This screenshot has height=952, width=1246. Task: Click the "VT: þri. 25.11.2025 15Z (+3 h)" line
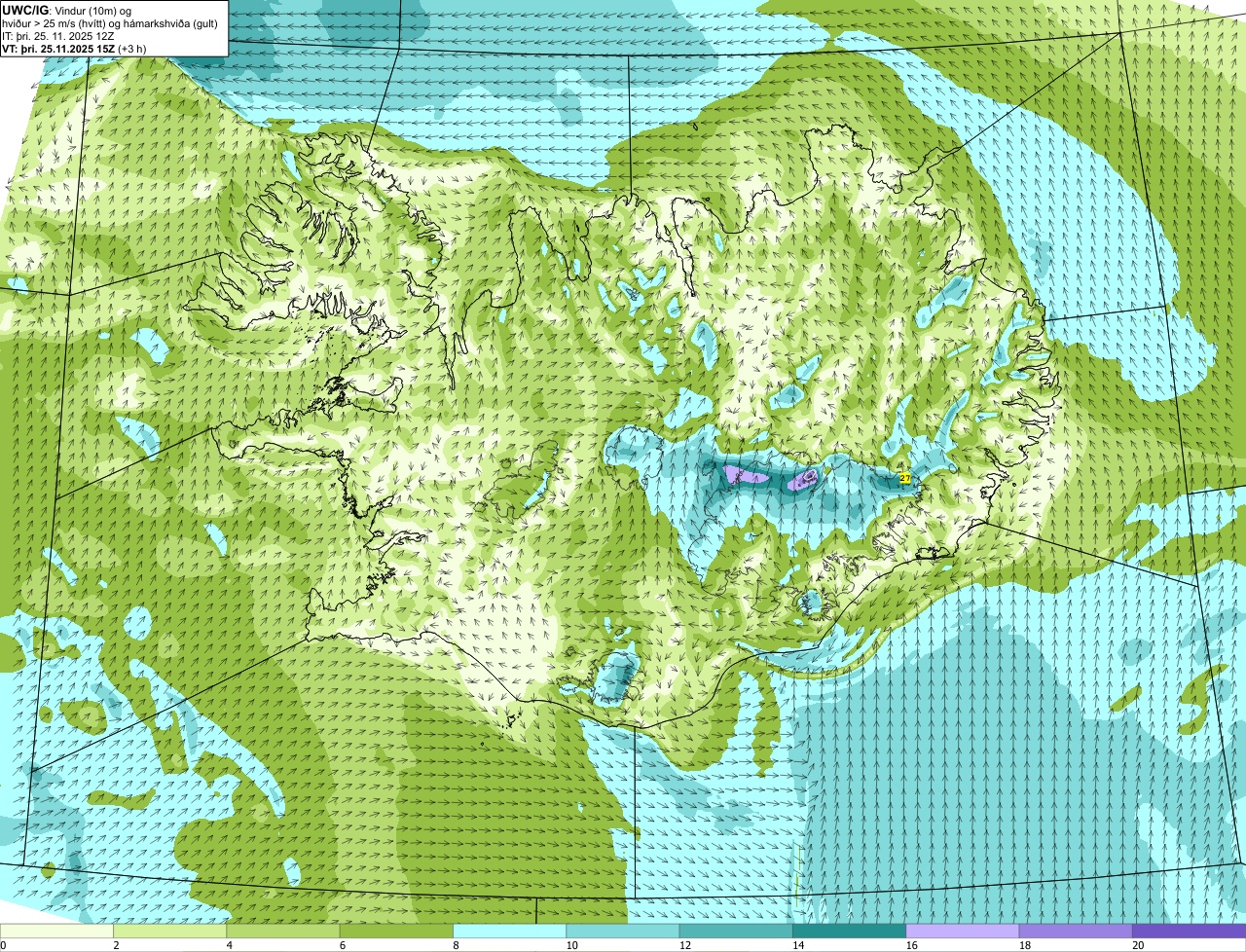tap(74, 49)
